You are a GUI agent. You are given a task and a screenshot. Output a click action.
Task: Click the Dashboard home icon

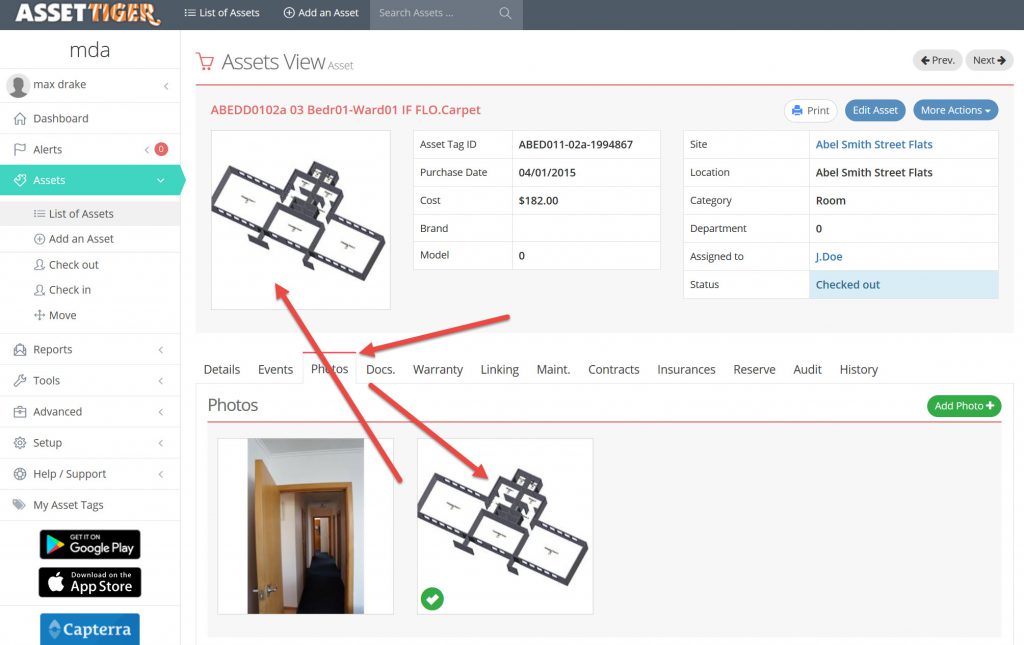[x=20, y=119]
